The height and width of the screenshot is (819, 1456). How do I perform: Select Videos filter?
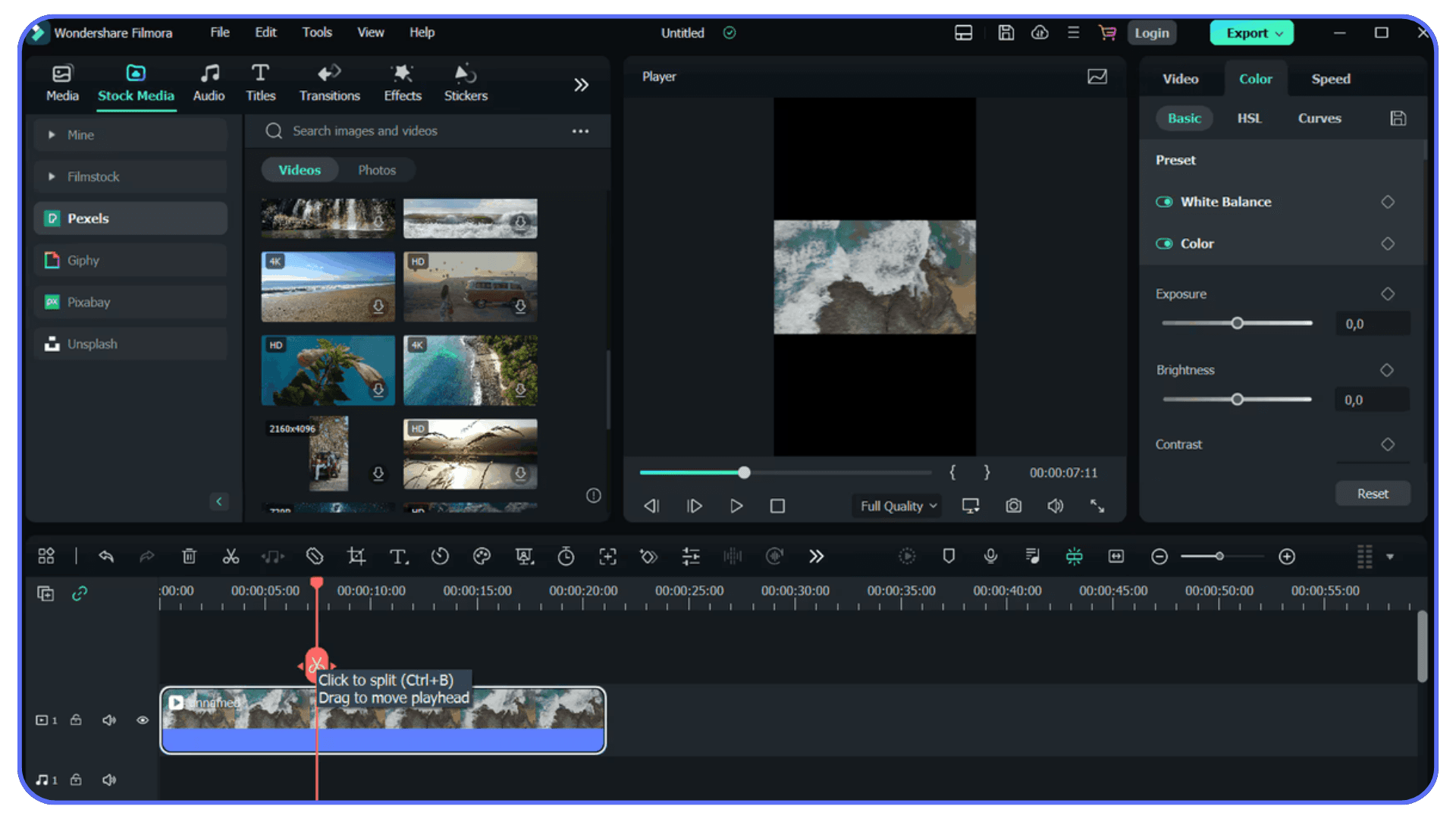point(300,170)
